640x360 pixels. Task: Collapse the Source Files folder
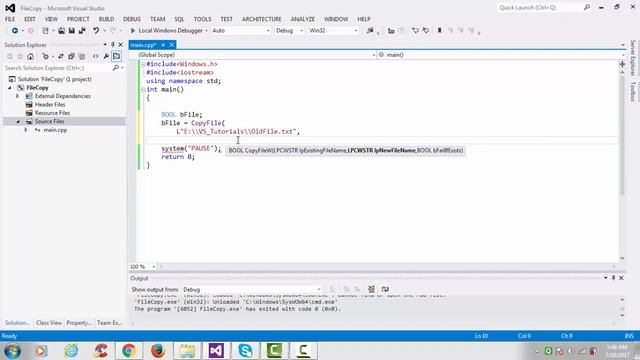click(18, 122)
